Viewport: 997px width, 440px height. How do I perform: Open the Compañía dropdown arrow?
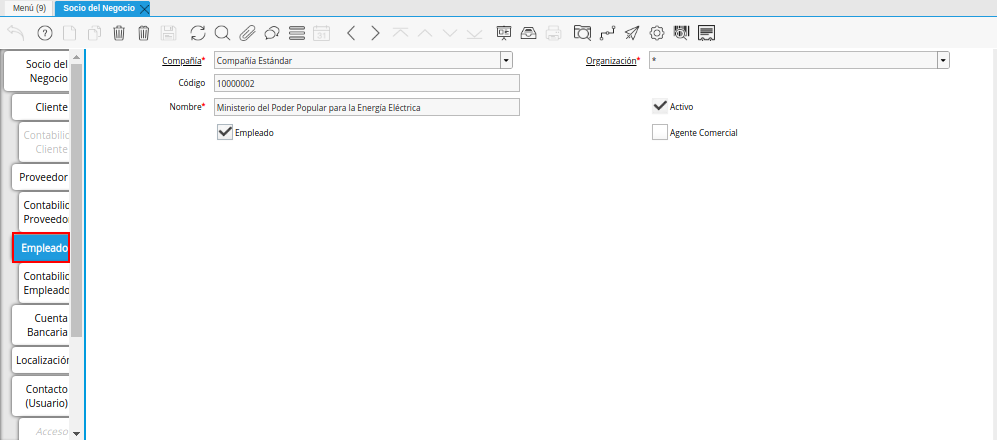pos(506,61)
